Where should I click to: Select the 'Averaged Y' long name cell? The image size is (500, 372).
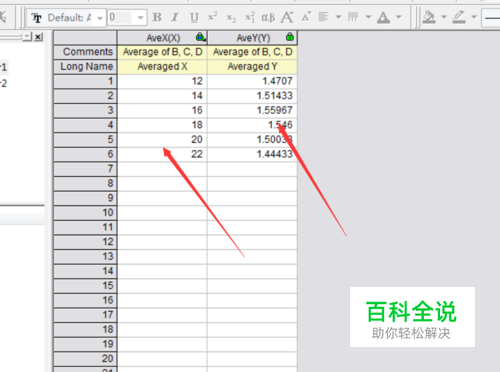[252, 67]
